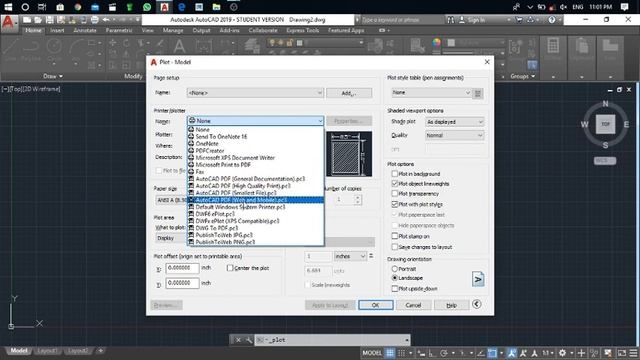Open Windows Start menu

click(x=8, y=7)
